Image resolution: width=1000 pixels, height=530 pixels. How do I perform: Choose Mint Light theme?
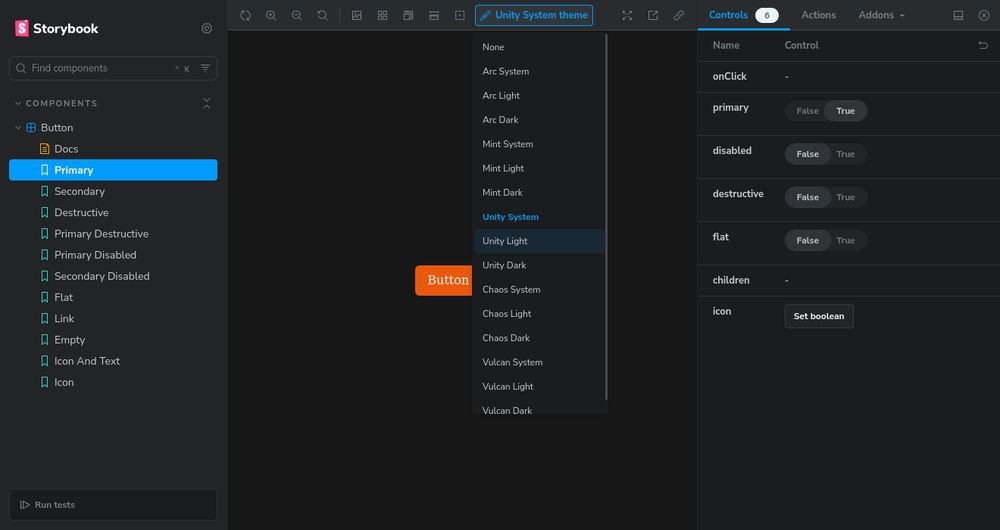[x=539, y=168]
